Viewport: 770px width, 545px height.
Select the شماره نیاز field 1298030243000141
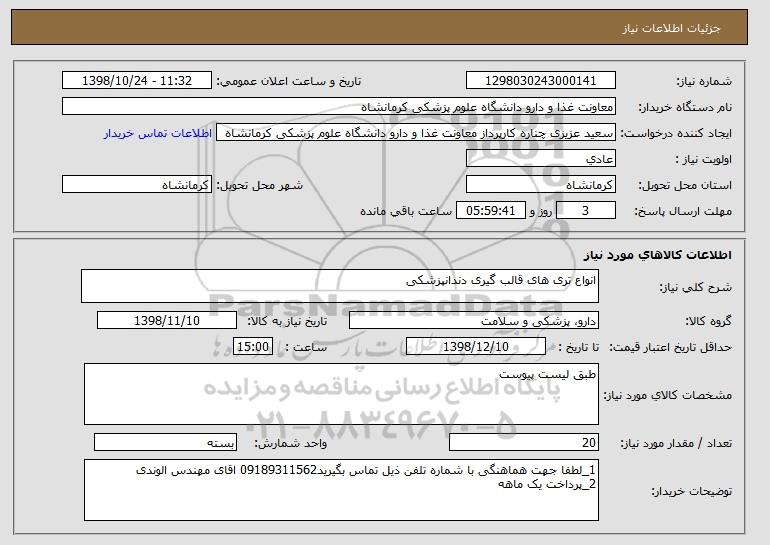pyautogui.click(x=541, y=81)
